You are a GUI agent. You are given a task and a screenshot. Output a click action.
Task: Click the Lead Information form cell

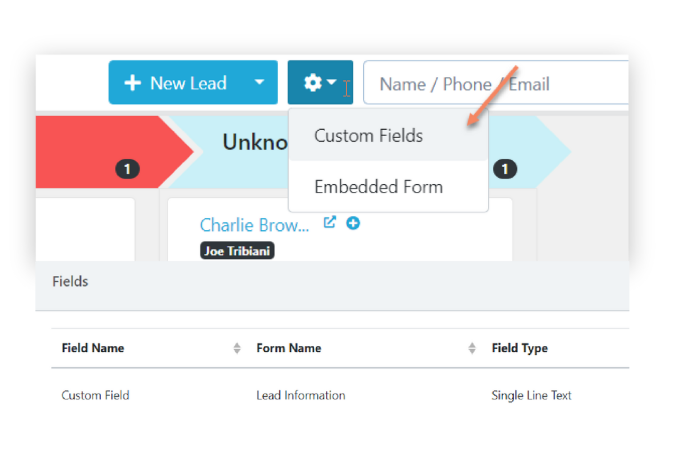300,395
